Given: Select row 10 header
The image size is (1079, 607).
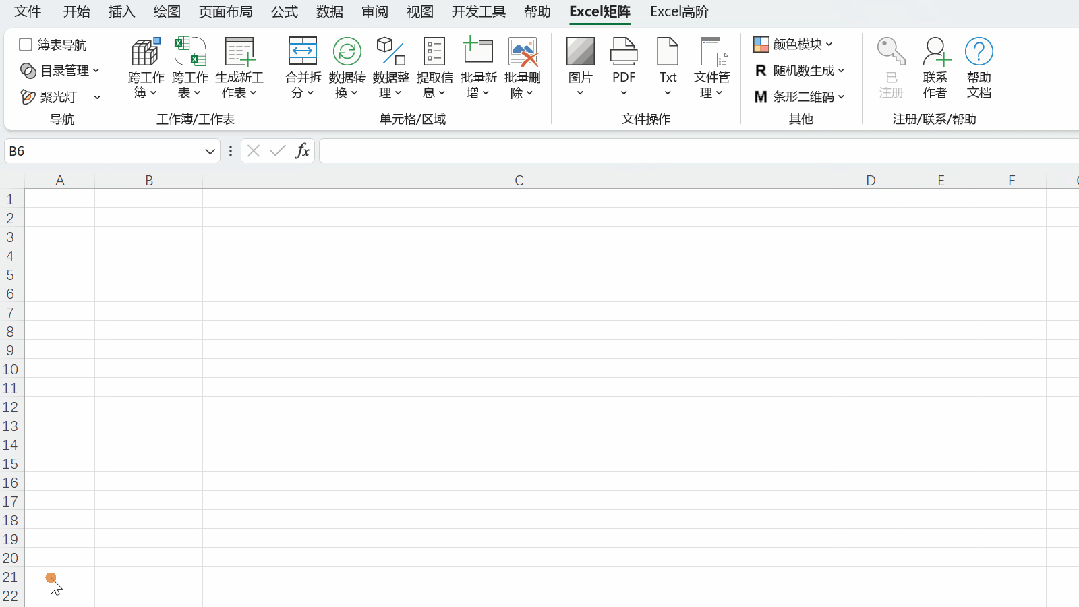Looking at the screenshot, I should [x=10, y=369].
